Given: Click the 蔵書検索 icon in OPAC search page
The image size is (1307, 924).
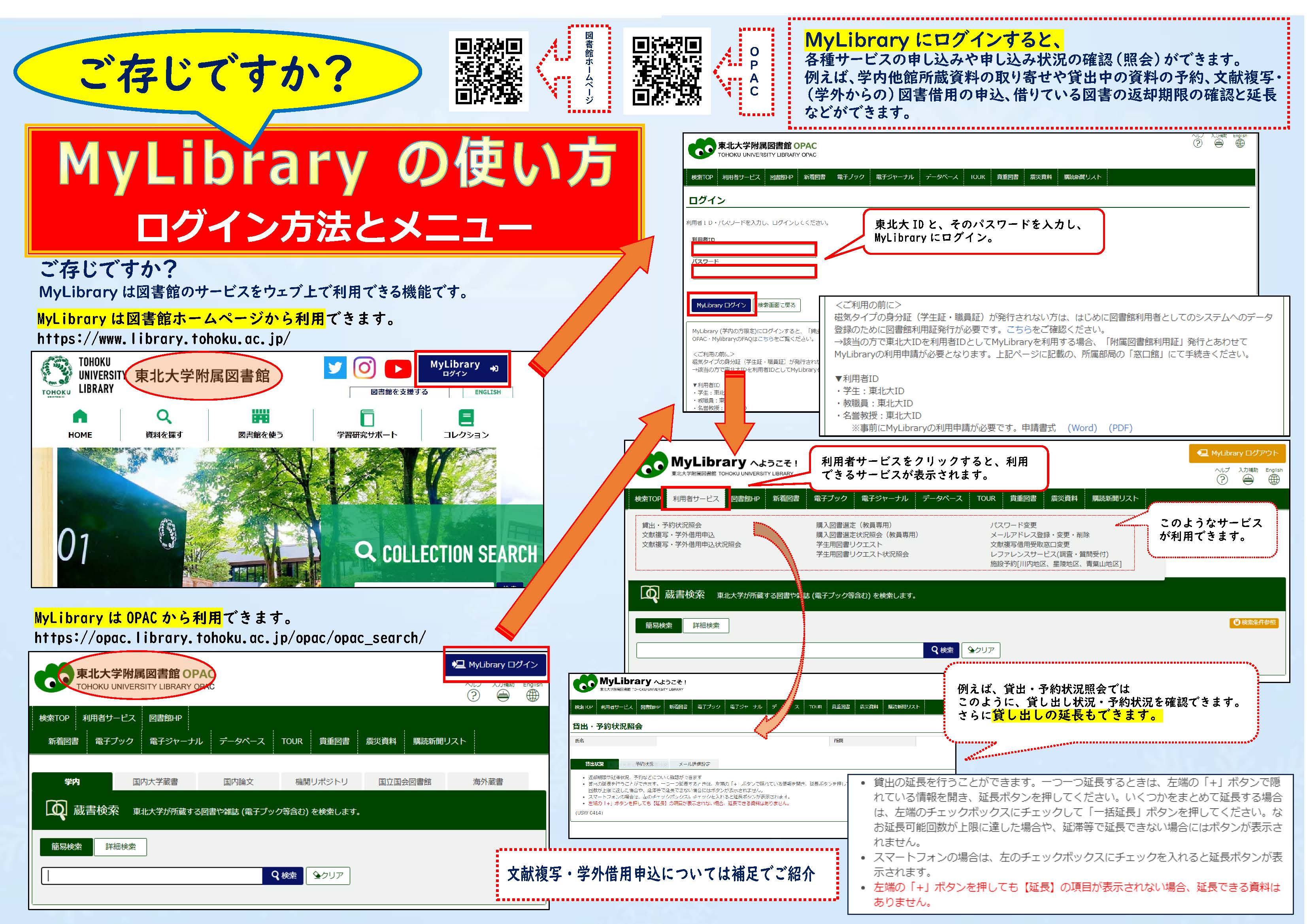Looking at the screenshot, I should [56, 810].
